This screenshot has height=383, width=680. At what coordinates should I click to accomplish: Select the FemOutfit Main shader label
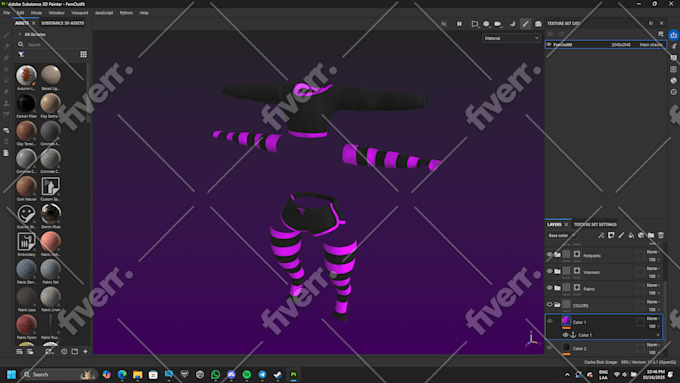pyautogui.click(x=651, y=45)
